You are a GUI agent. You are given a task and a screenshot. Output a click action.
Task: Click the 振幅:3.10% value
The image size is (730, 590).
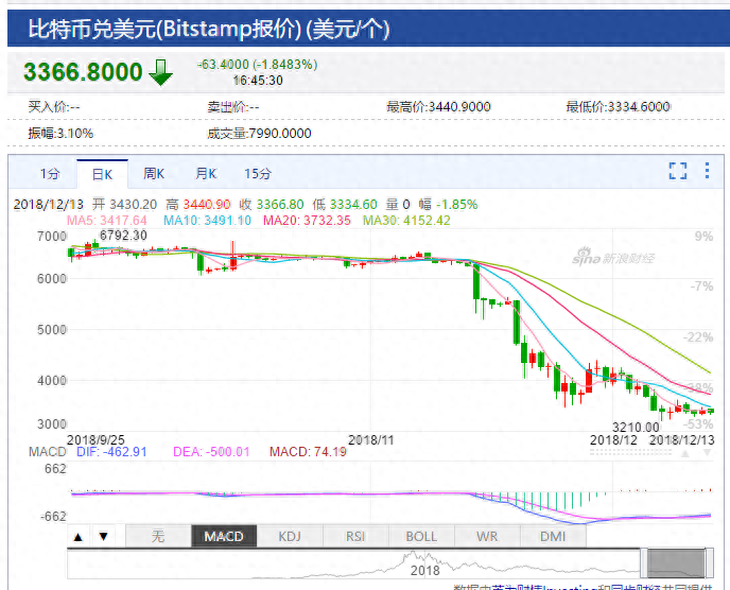(61, 134)
